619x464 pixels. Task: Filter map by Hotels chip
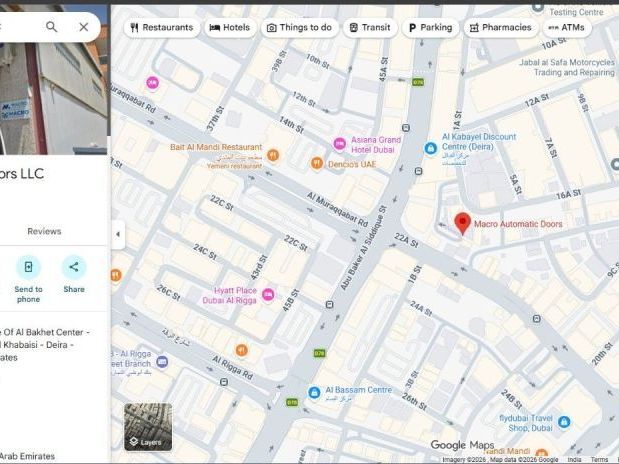point(230,28)
